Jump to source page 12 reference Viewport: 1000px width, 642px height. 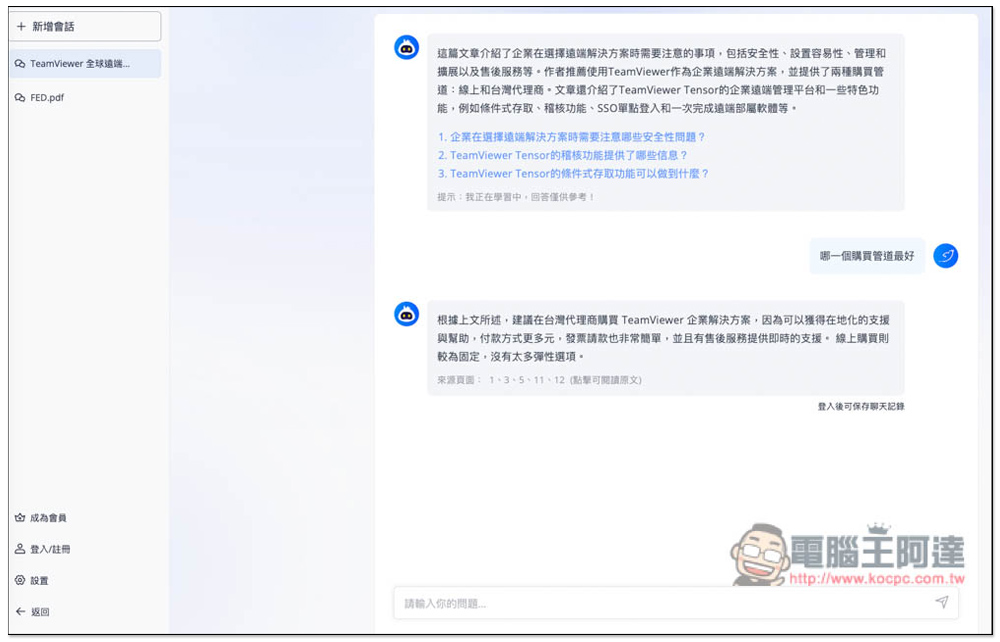tap(559, 380)
